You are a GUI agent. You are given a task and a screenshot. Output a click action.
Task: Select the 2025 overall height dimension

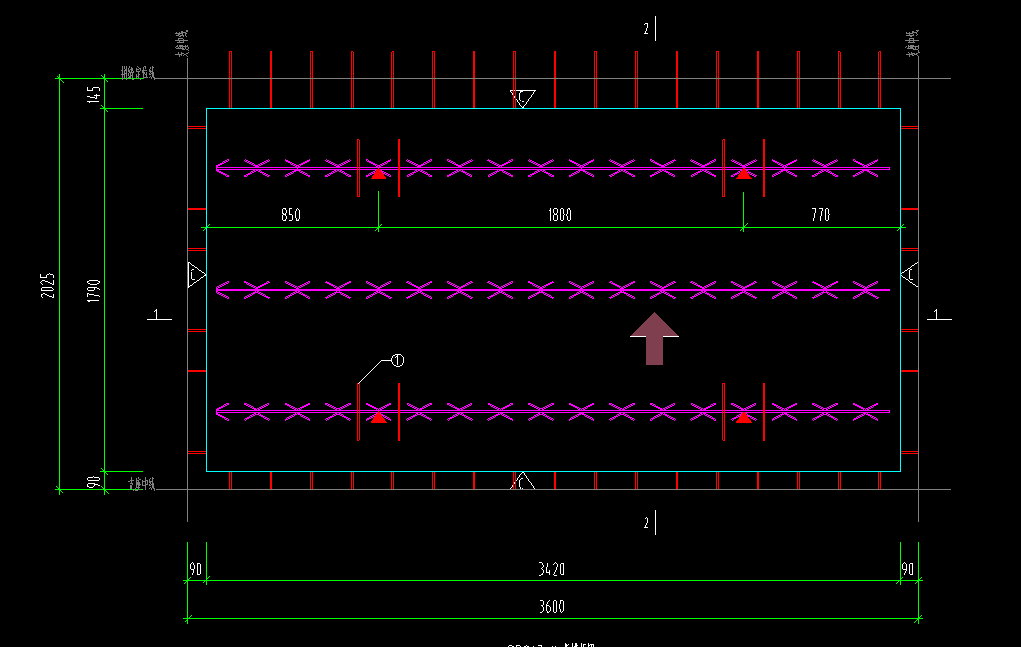click(x=48, y=286)
